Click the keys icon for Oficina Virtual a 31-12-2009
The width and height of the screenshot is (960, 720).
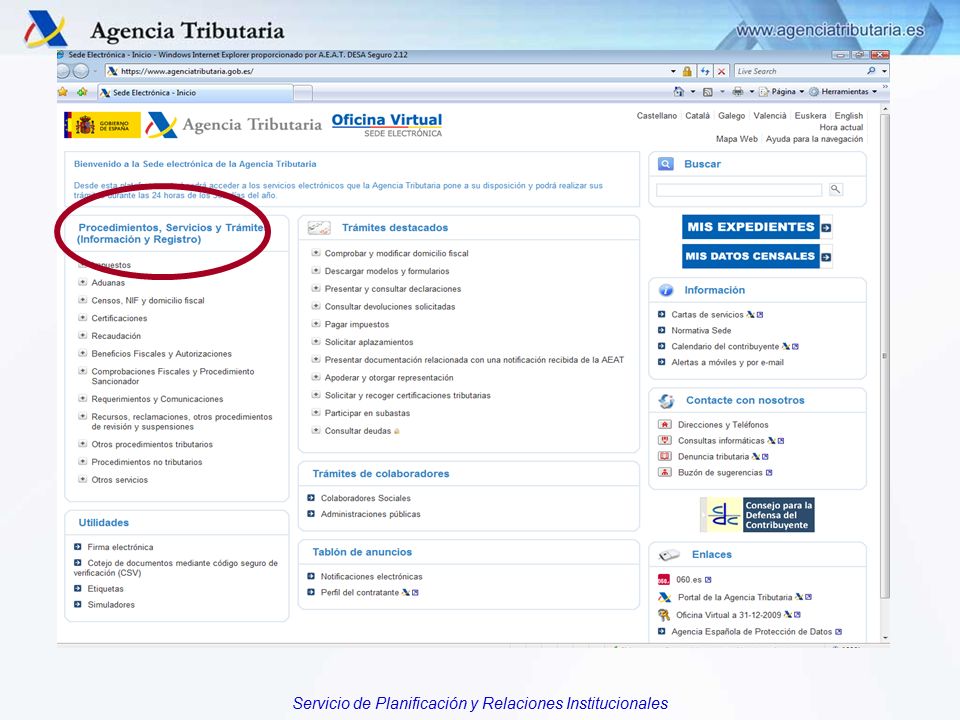[x=664, y=615]
